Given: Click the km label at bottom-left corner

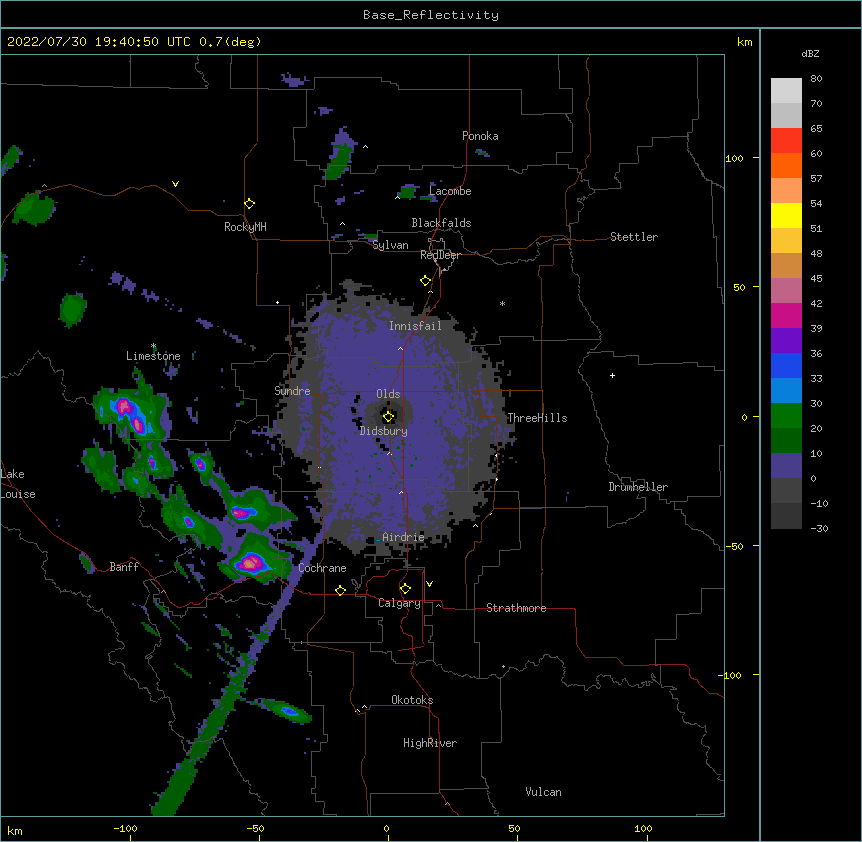Looking at the screenshot, I should click(x=15, y=830).
